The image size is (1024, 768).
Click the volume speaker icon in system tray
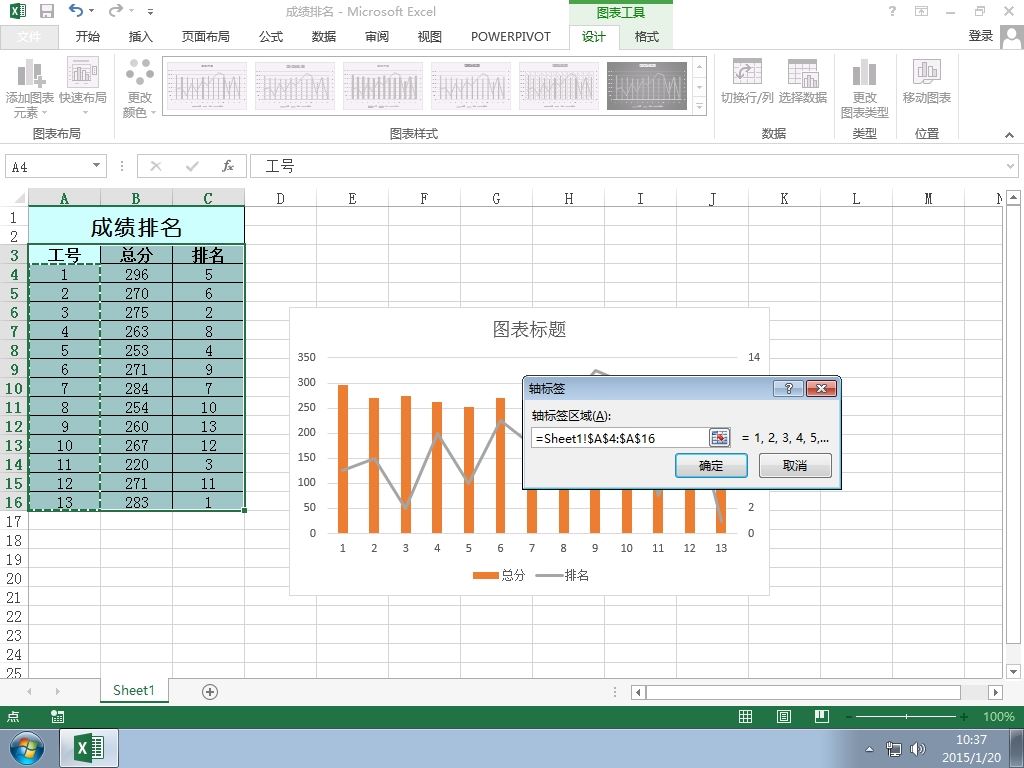918,749
